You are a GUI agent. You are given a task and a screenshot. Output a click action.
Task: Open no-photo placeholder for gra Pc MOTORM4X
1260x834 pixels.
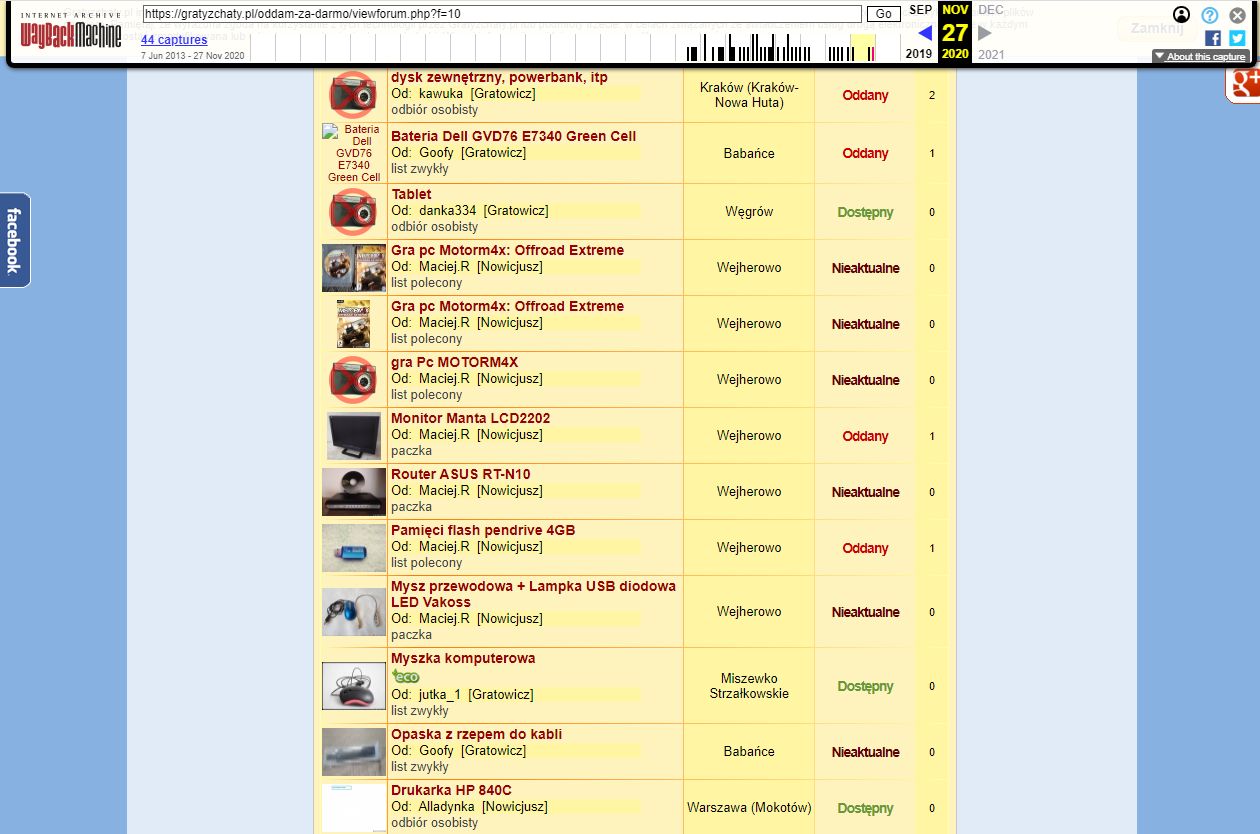353,379
